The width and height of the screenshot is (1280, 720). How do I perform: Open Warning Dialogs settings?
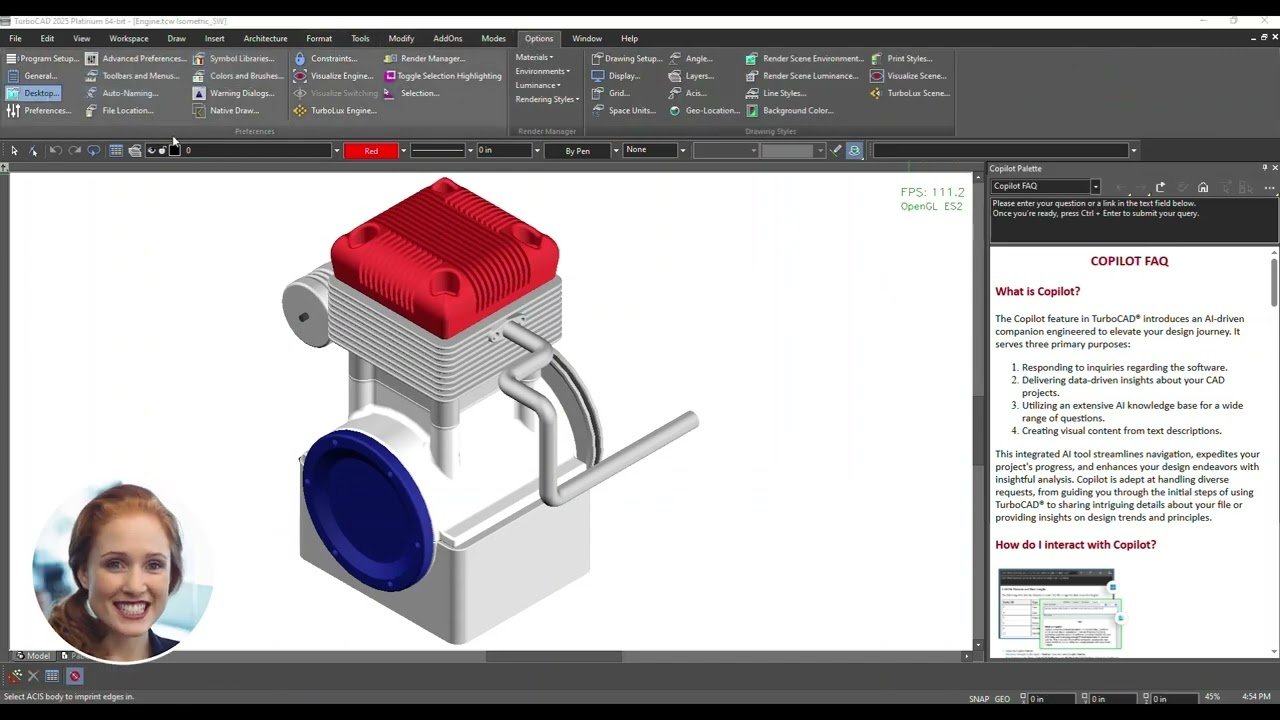233,93
